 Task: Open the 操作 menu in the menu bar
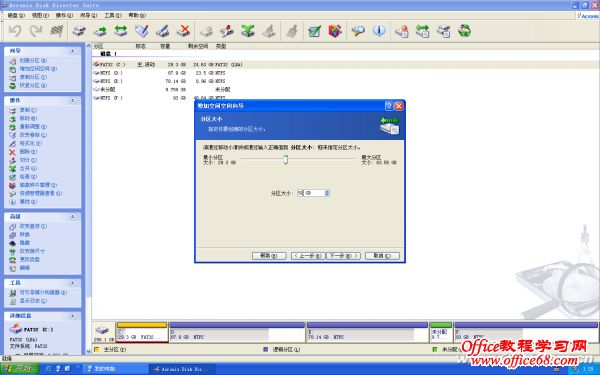(x=64, y=15)
